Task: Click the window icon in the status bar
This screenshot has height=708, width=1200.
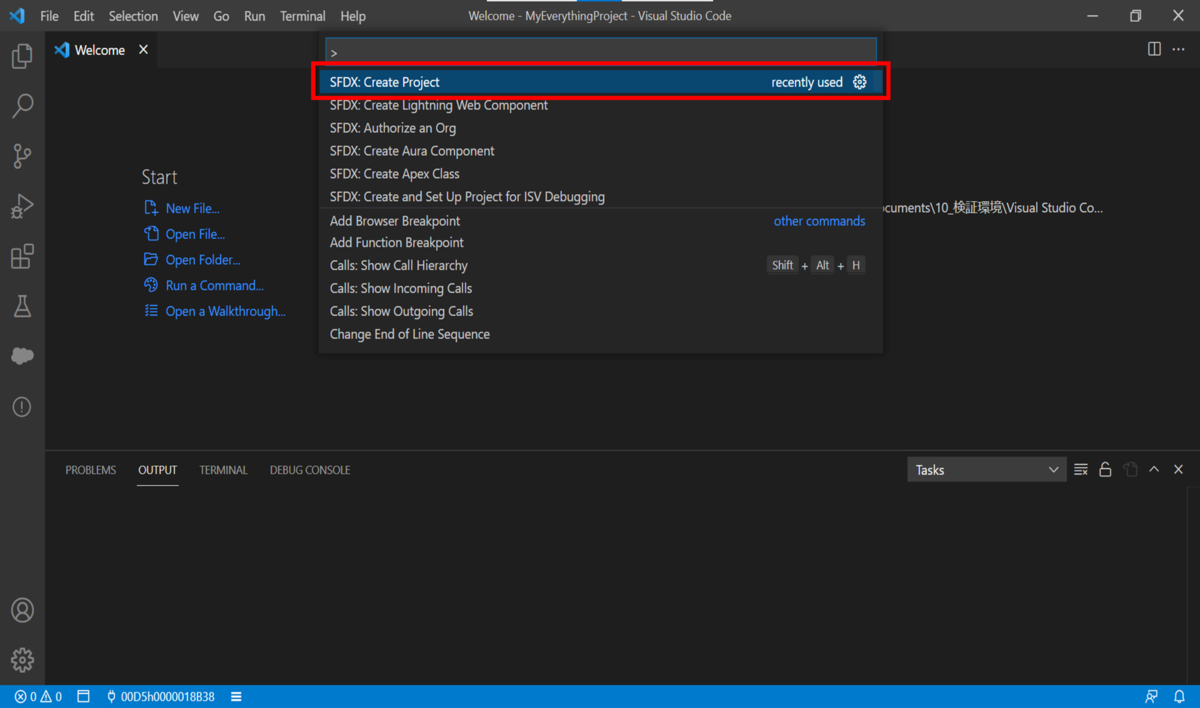Action: click(83, 697)
